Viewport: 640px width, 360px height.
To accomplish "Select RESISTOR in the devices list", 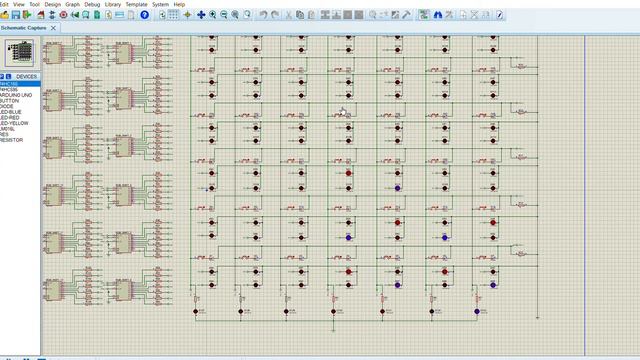I will click(x=11, y=140).
